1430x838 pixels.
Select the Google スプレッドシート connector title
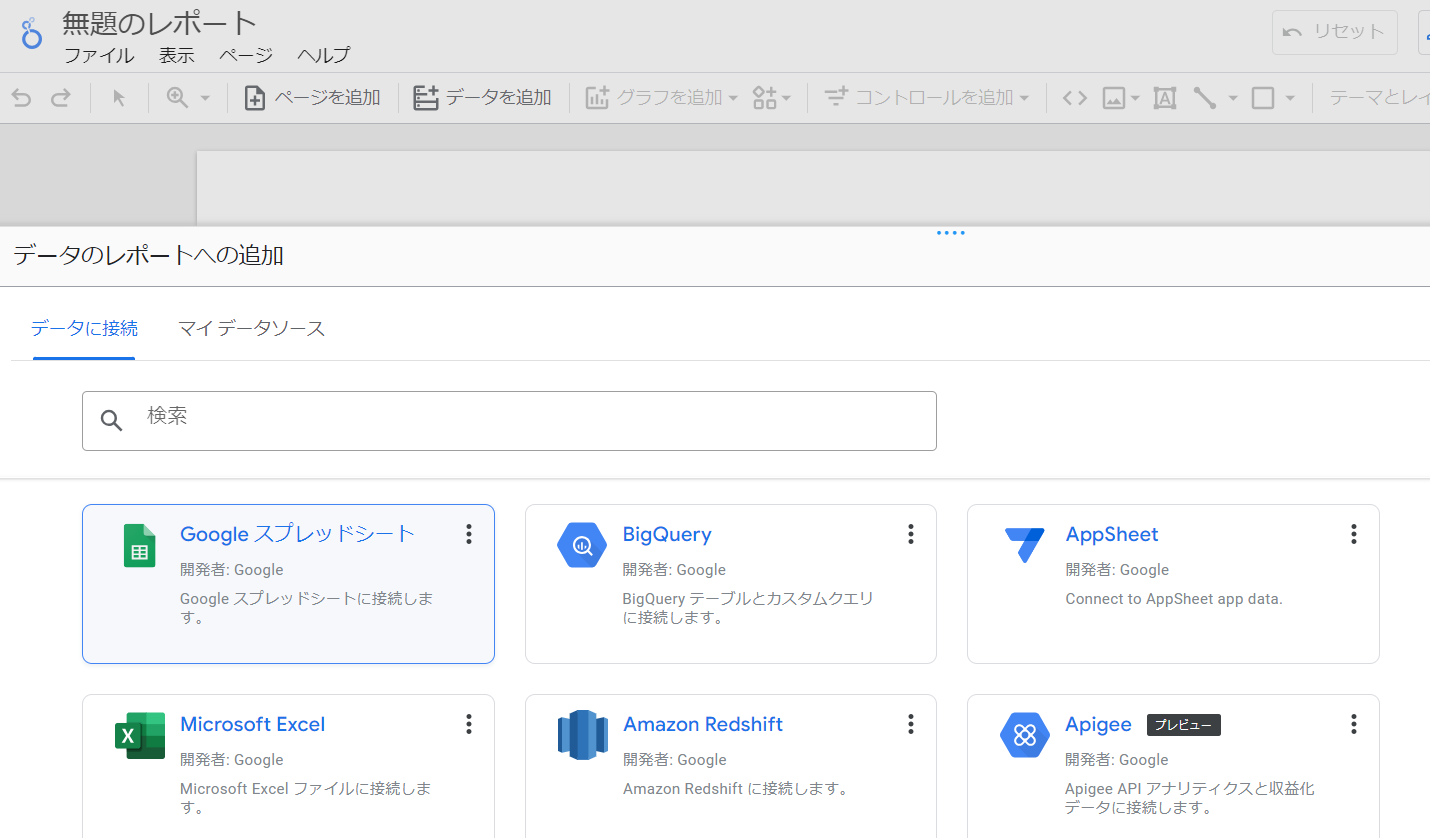click(x=297, y=534)
